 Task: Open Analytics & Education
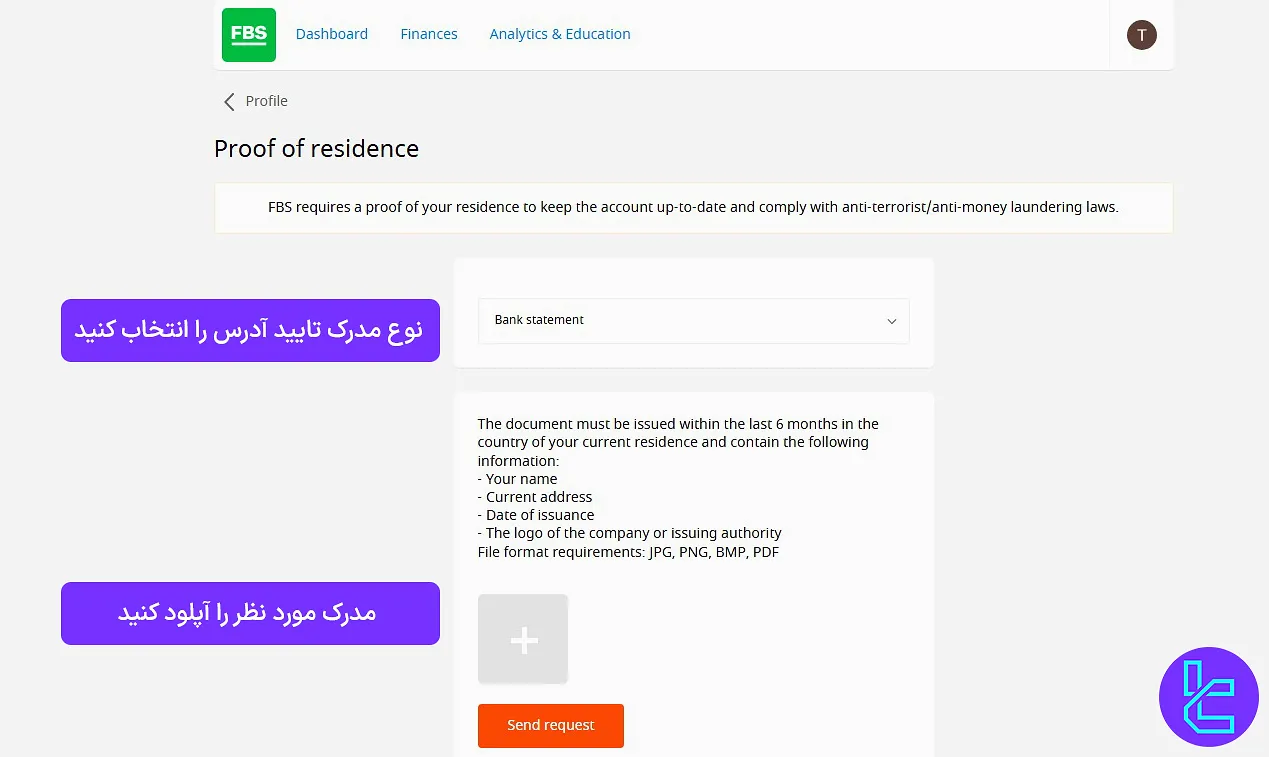coord(559,33)
